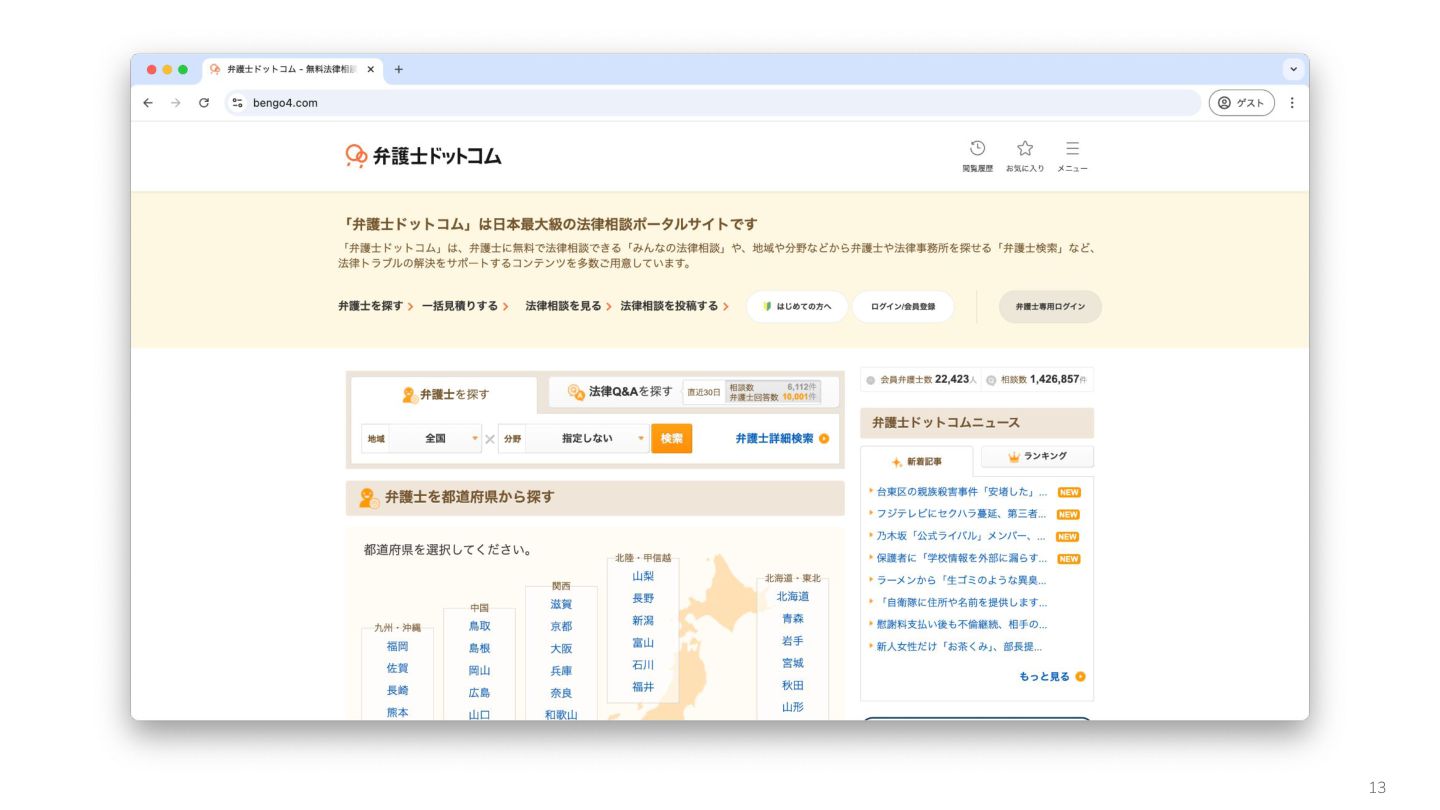
Task: Select 宮城 prefecture
Action: tap(793, 663)
